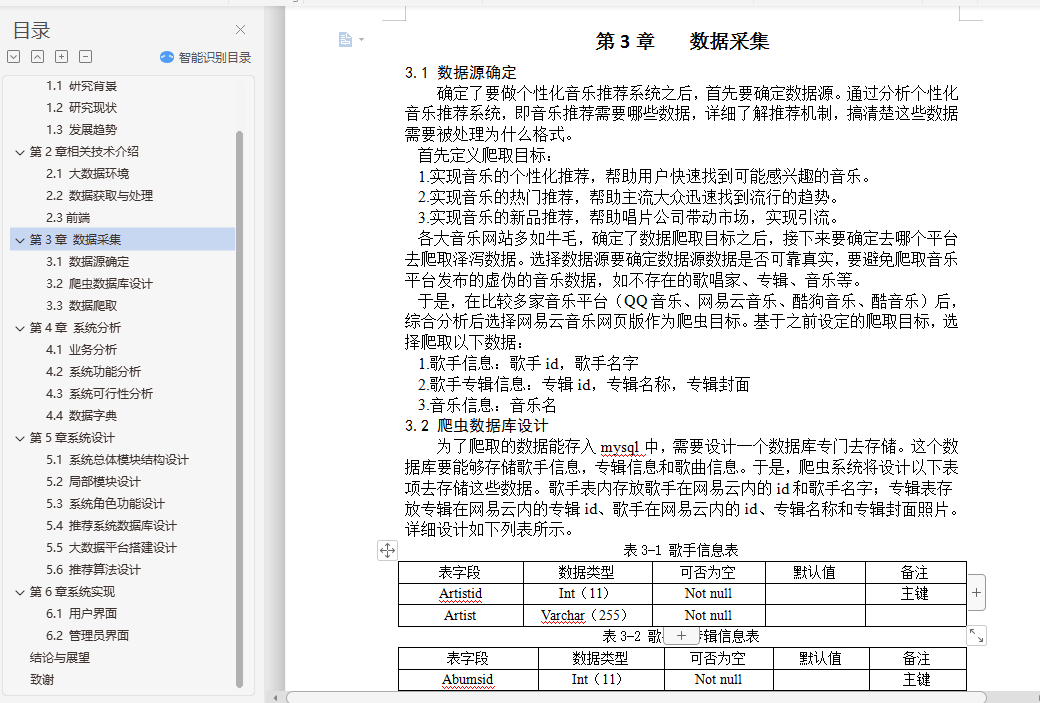
Task: Navigate to 2.2 数据获取与处理
Action: click(99, 196)
